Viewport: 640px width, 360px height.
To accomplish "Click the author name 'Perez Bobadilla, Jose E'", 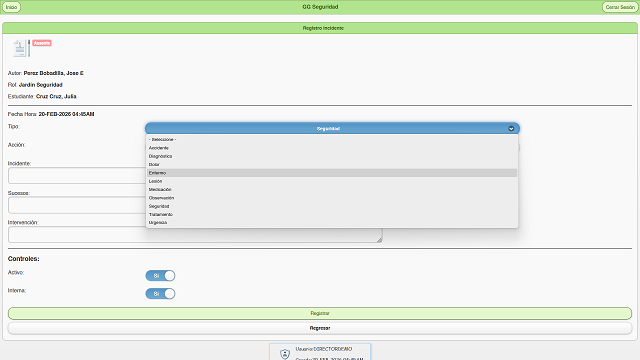I will 53,73.
